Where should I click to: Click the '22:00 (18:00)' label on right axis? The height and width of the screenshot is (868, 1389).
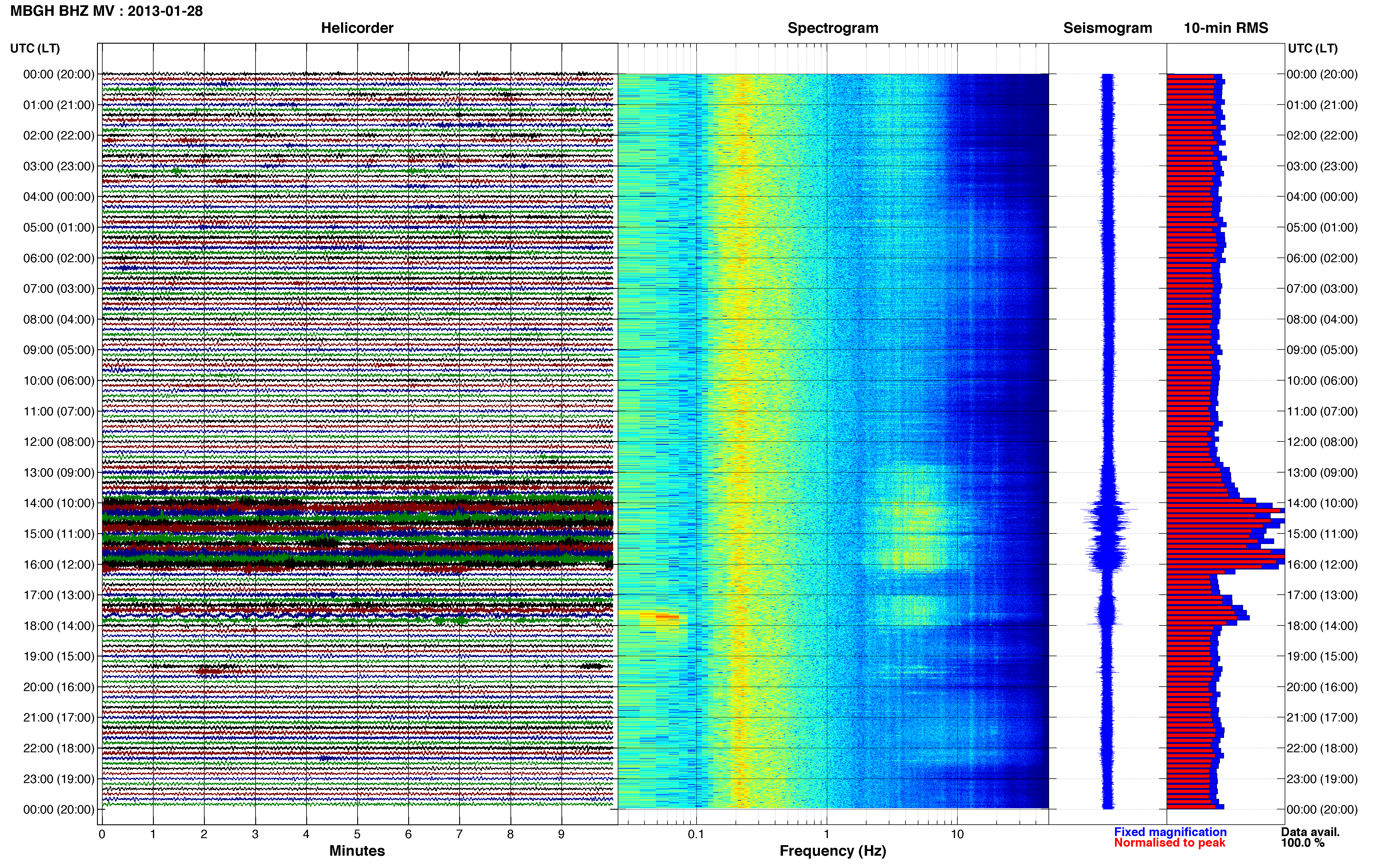tap(1322, 748)
